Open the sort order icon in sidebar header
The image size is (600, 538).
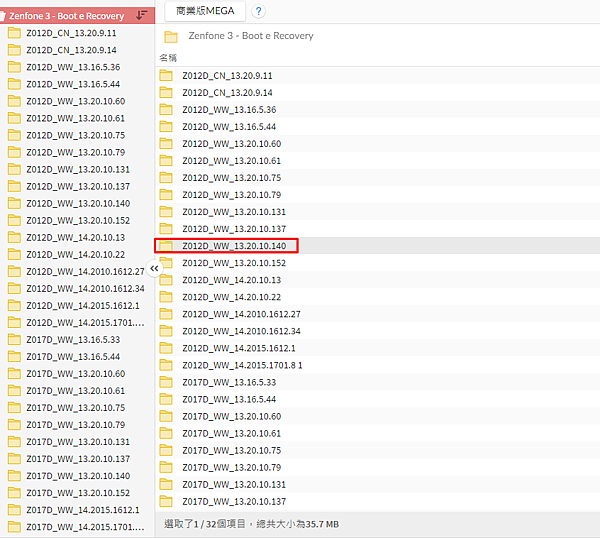click(142, 15)
